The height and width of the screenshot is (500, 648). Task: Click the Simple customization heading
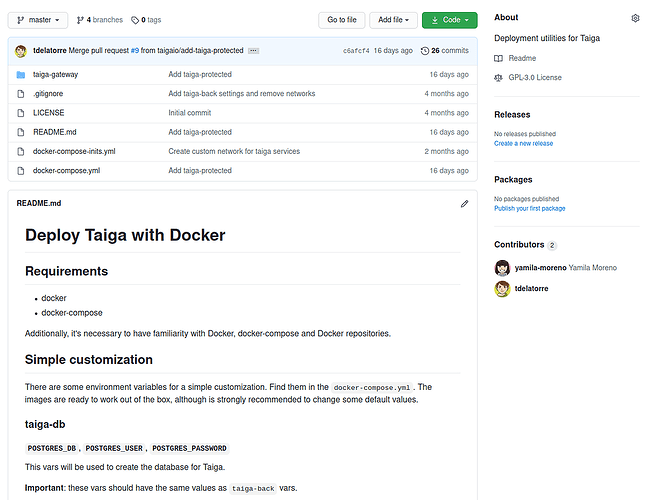pos(89,360)
